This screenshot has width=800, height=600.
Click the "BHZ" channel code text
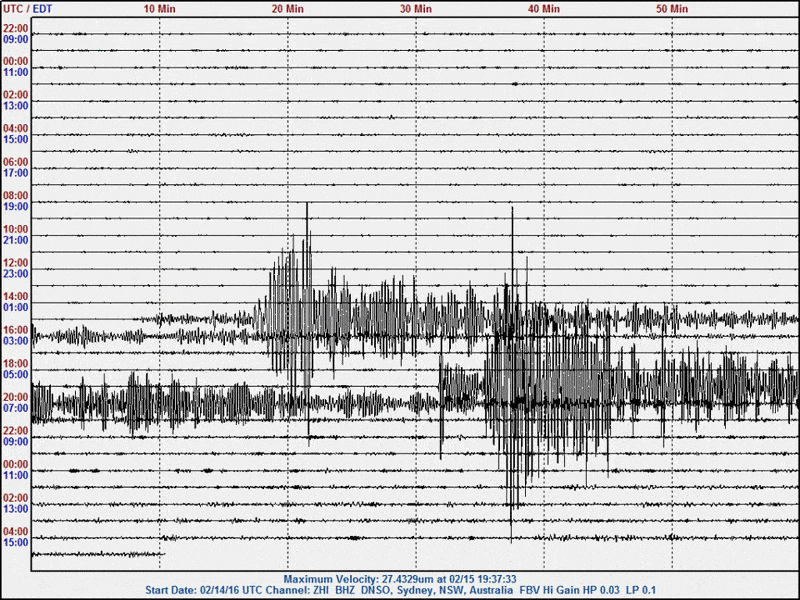[x=345, y=590]
